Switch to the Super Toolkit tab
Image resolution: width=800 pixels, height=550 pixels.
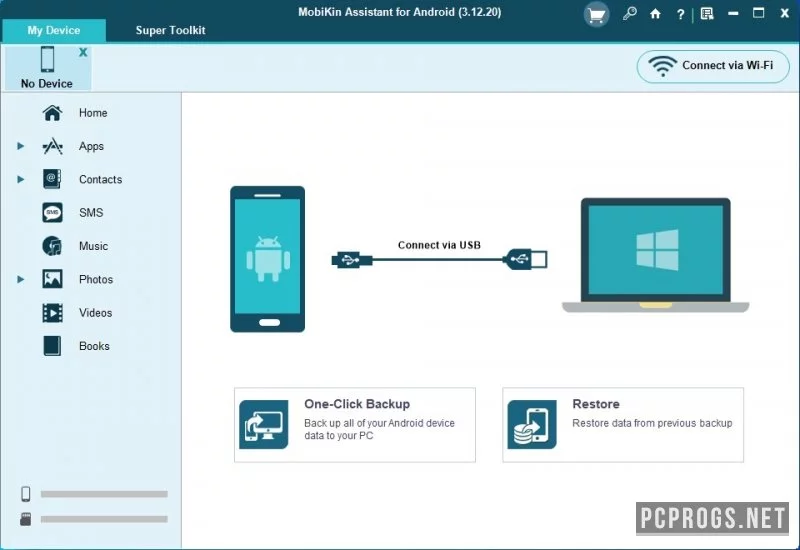coord(170,30)
